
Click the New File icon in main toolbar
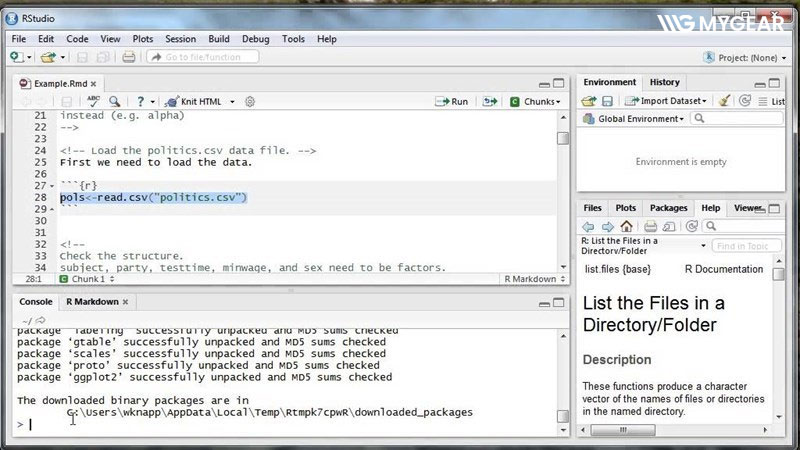(16, 57)
